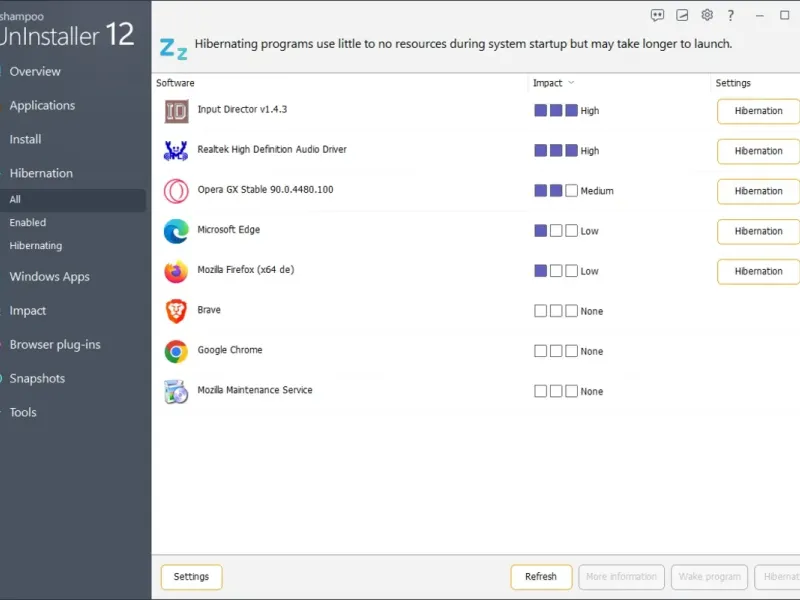The height and width of the screenshot is (600, 800).
Task: Select the Realtek audio driver icon
Action: (176, 151)
